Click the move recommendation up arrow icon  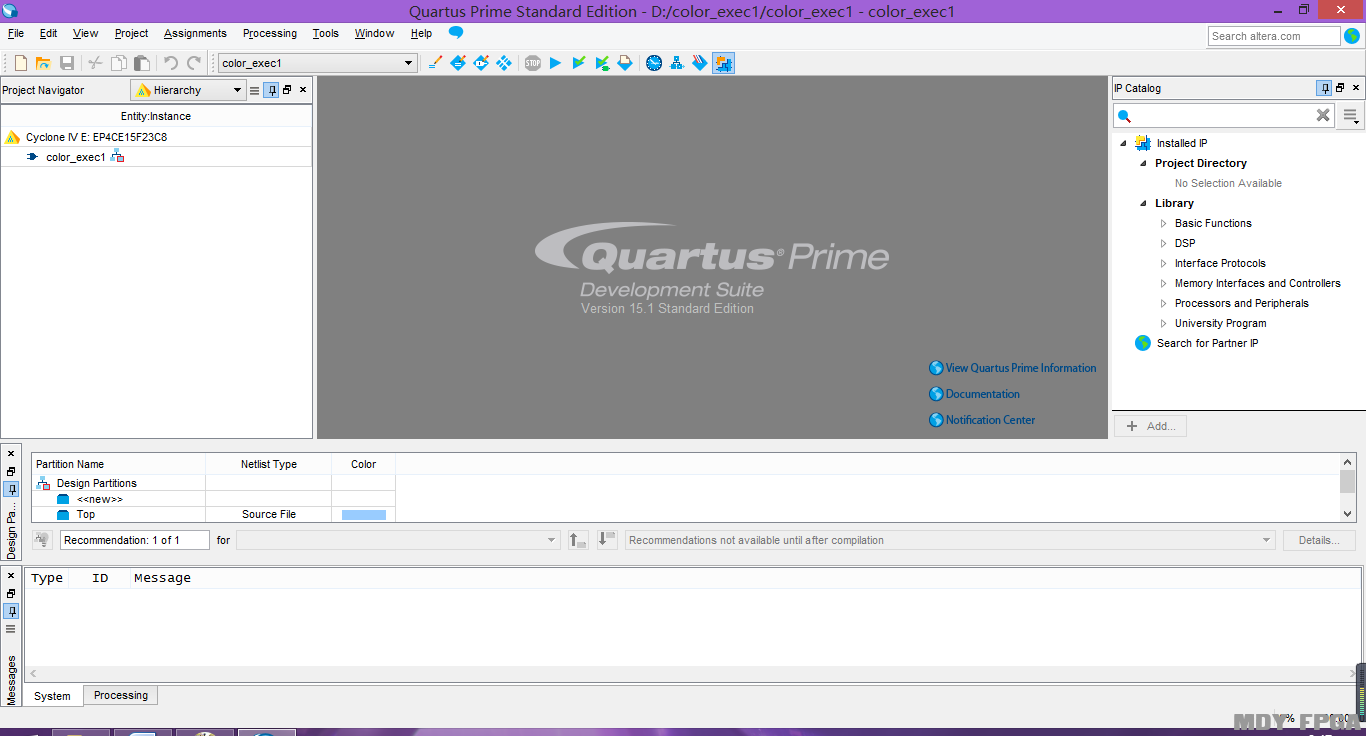coord(578,540)
